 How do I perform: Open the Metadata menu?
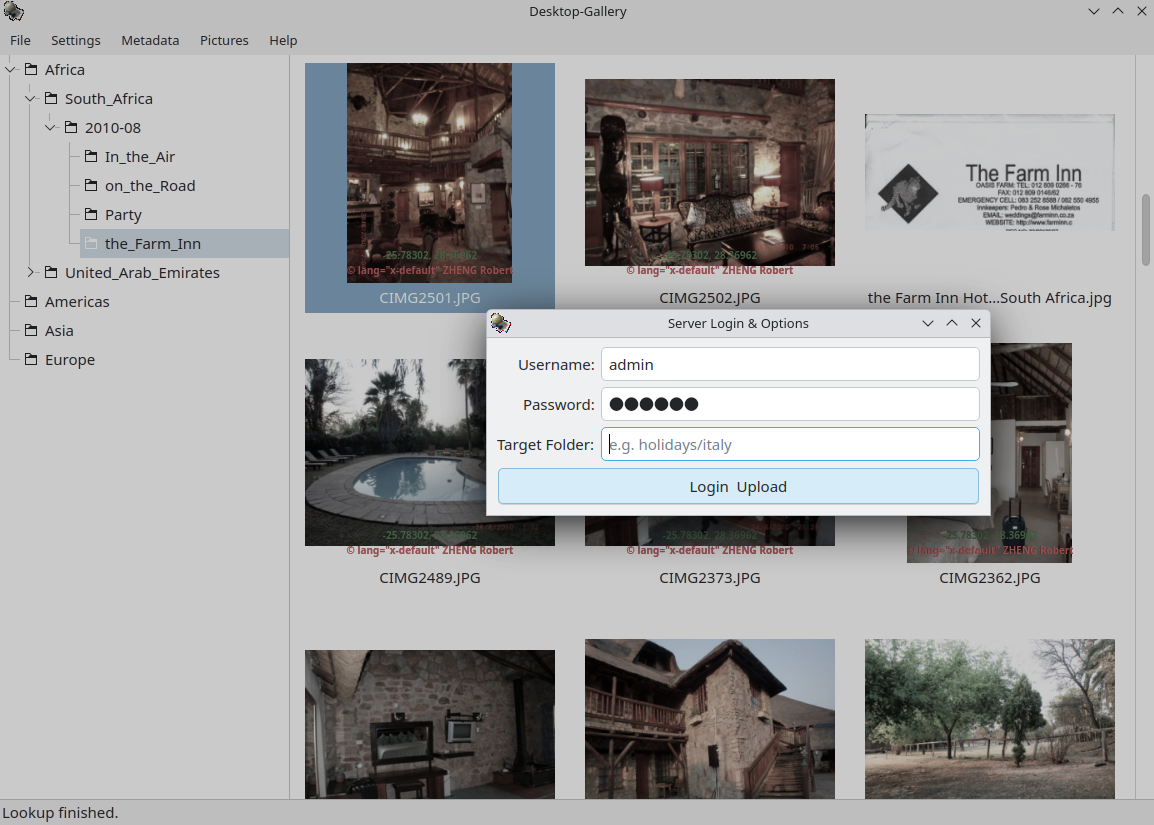click(x=150, y=41)
